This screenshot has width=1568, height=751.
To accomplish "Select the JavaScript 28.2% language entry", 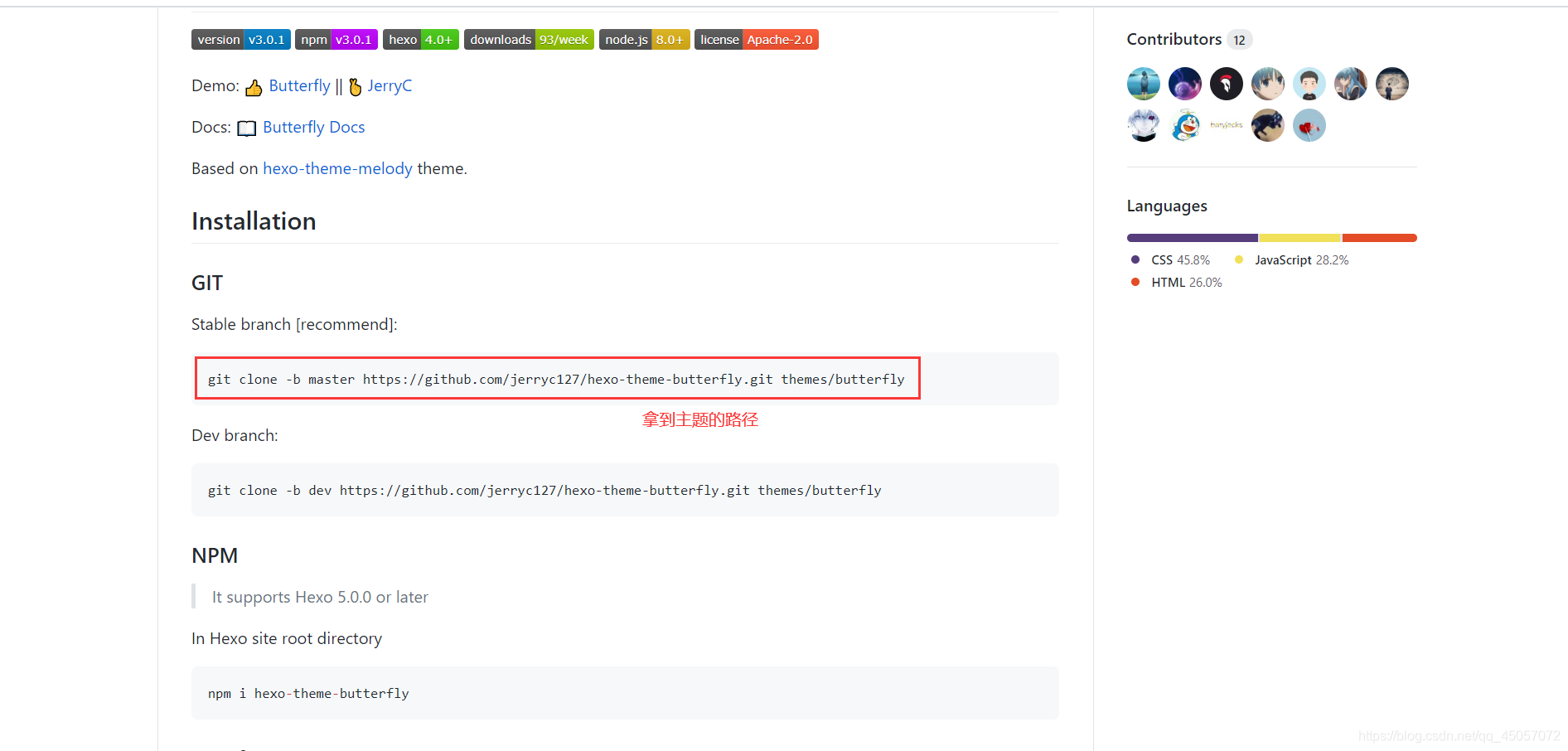I will point(1291,260).
